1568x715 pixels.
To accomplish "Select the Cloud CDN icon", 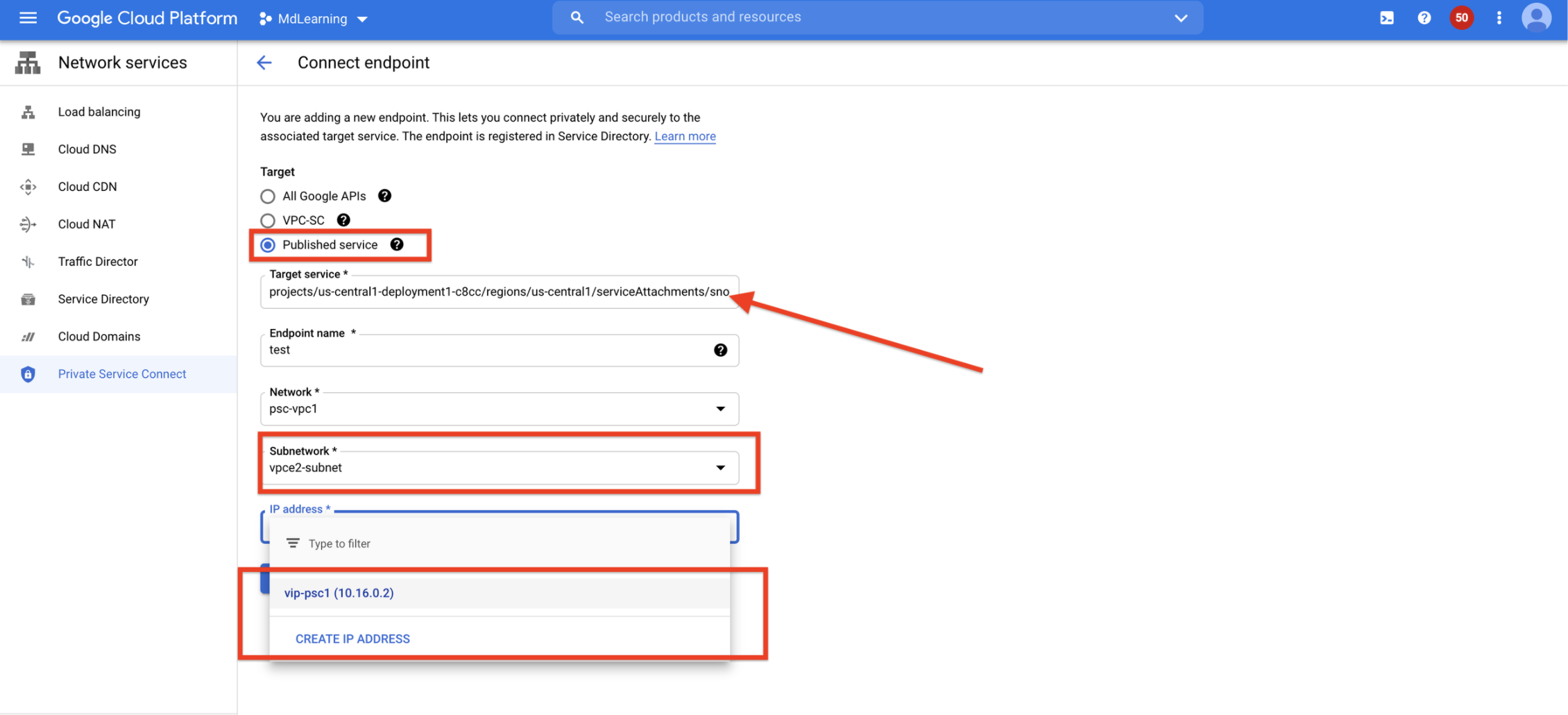I will [x=28, y=186].
